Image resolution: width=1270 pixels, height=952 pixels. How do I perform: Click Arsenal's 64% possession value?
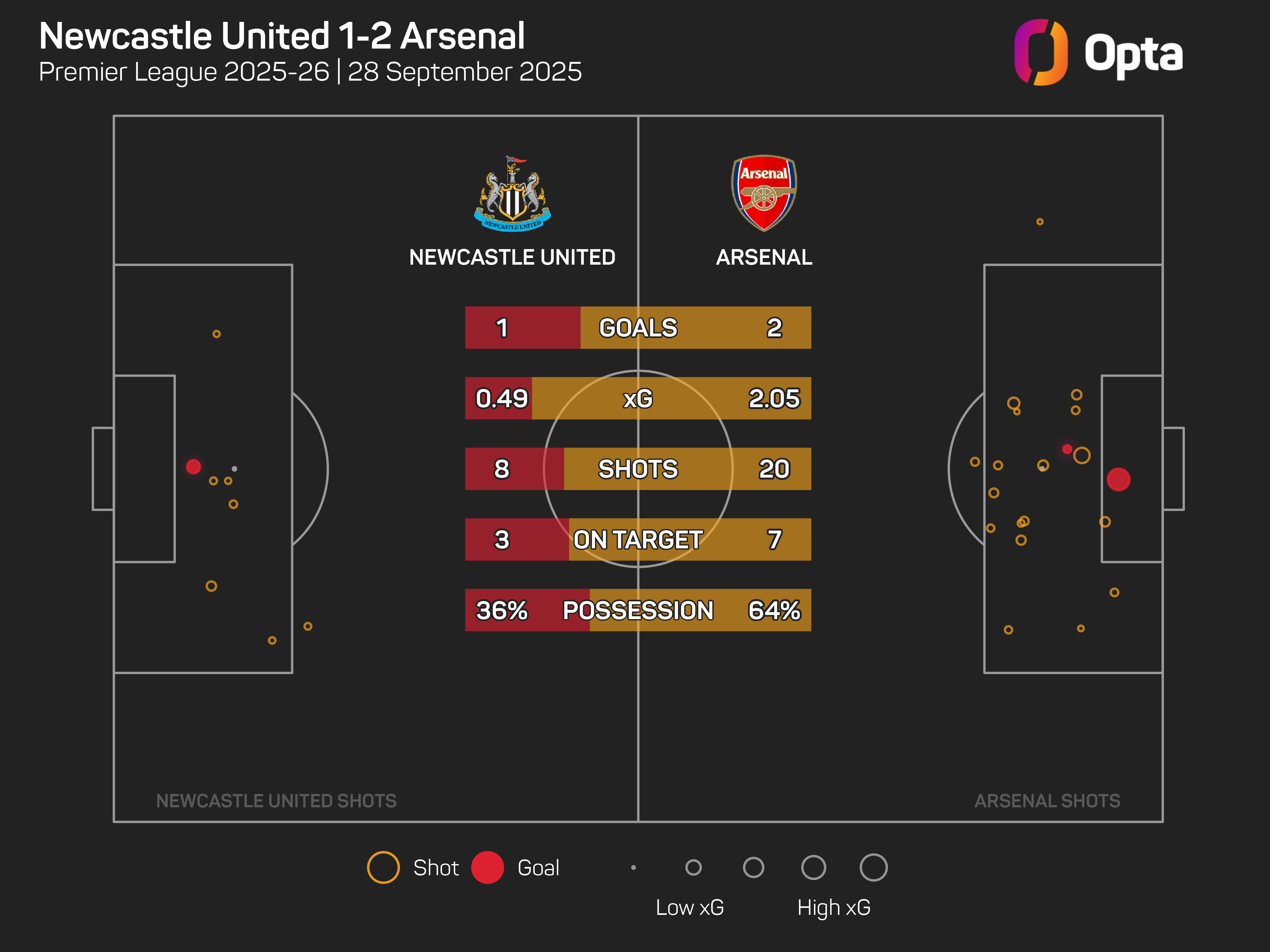774,610
